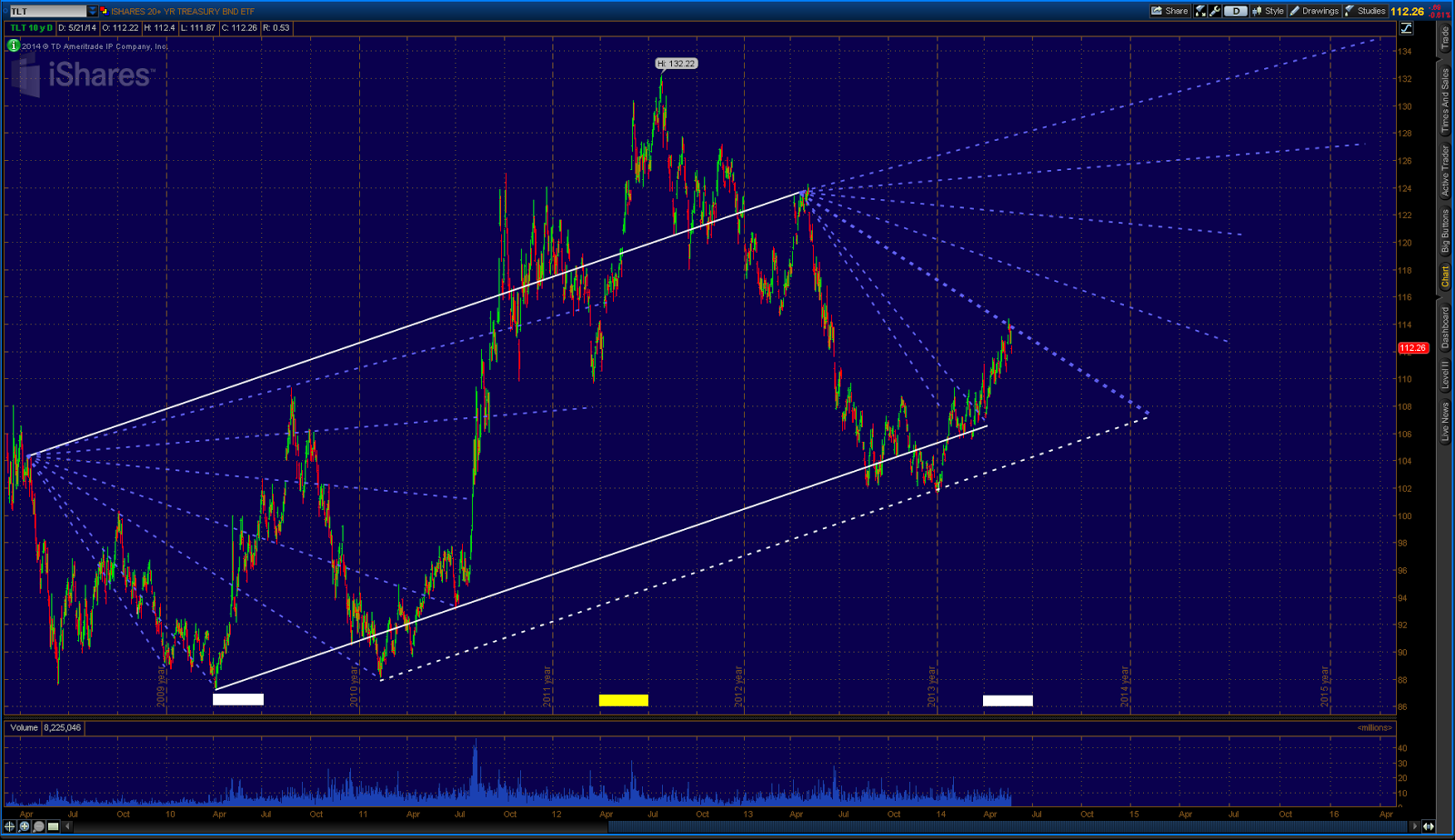Screen dimensions: 1455x840
Task: Open the quick study flask icon
Action: pyautogui.click(x=1200, y=11)
